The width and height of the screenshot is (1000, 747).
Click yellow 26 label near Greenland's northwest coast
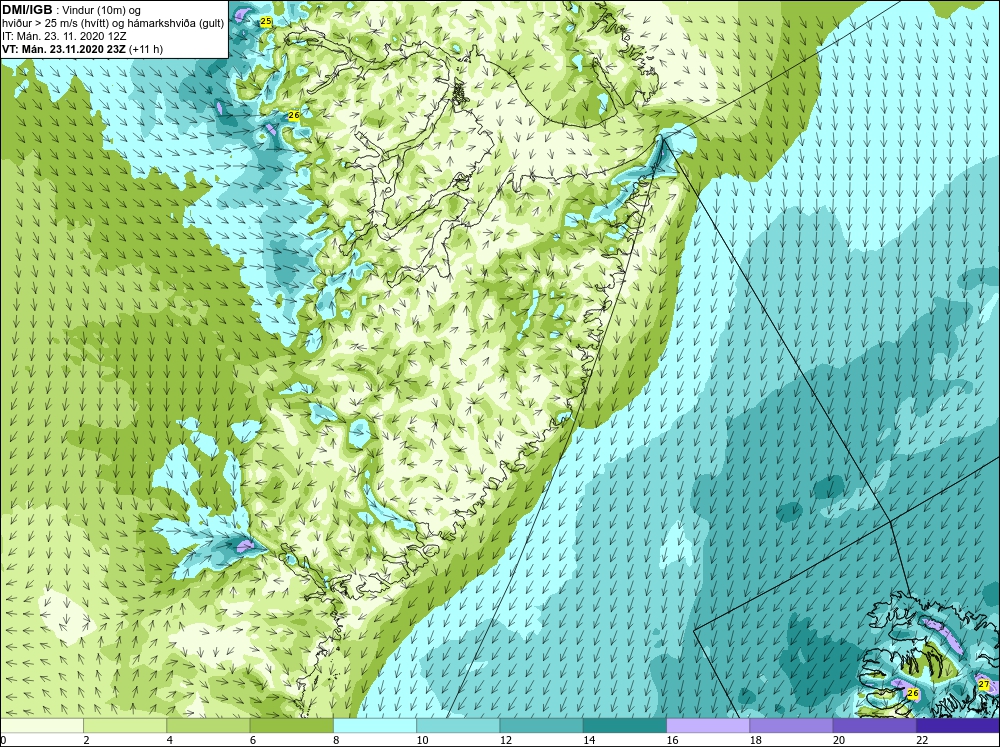[x=293, y=115]
